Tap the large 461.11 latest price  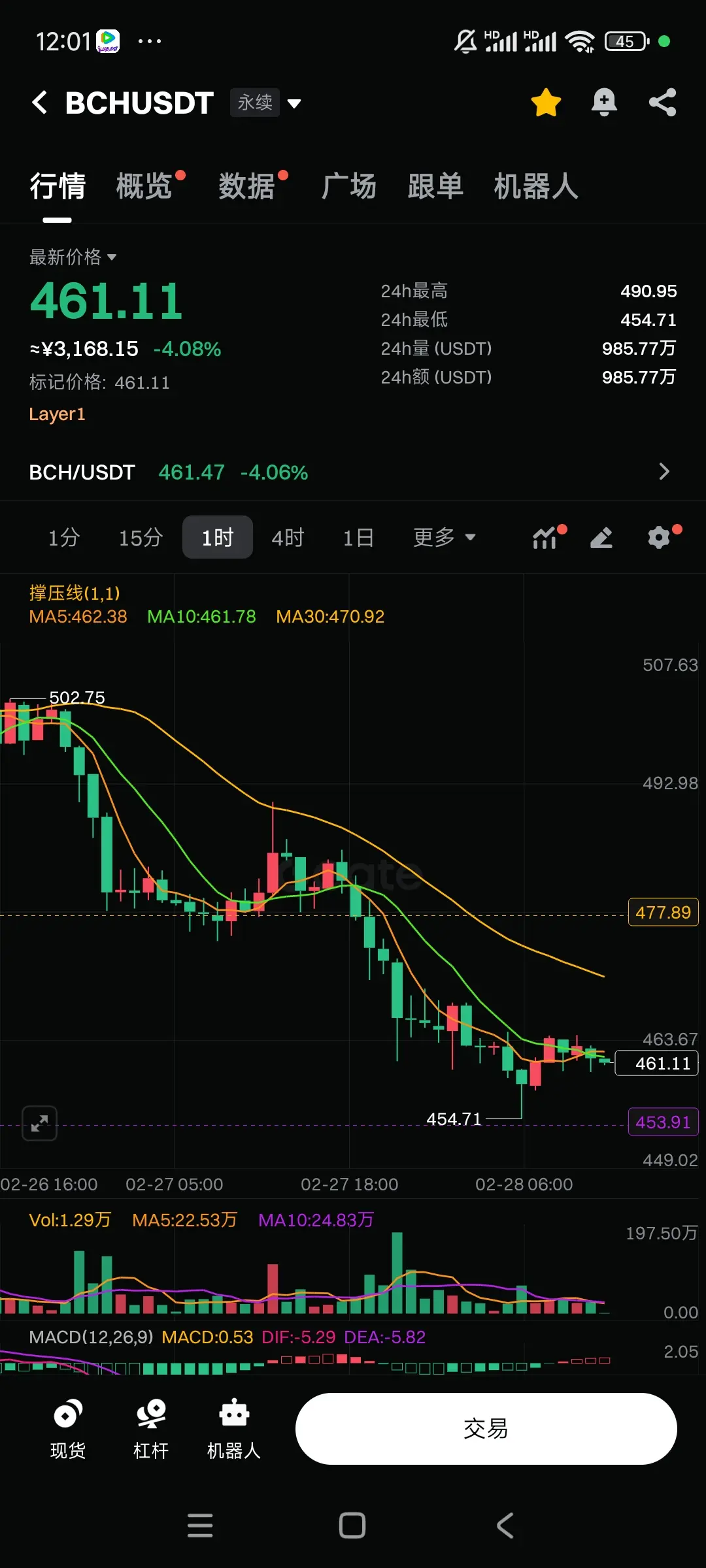click(x=107, y=302)
